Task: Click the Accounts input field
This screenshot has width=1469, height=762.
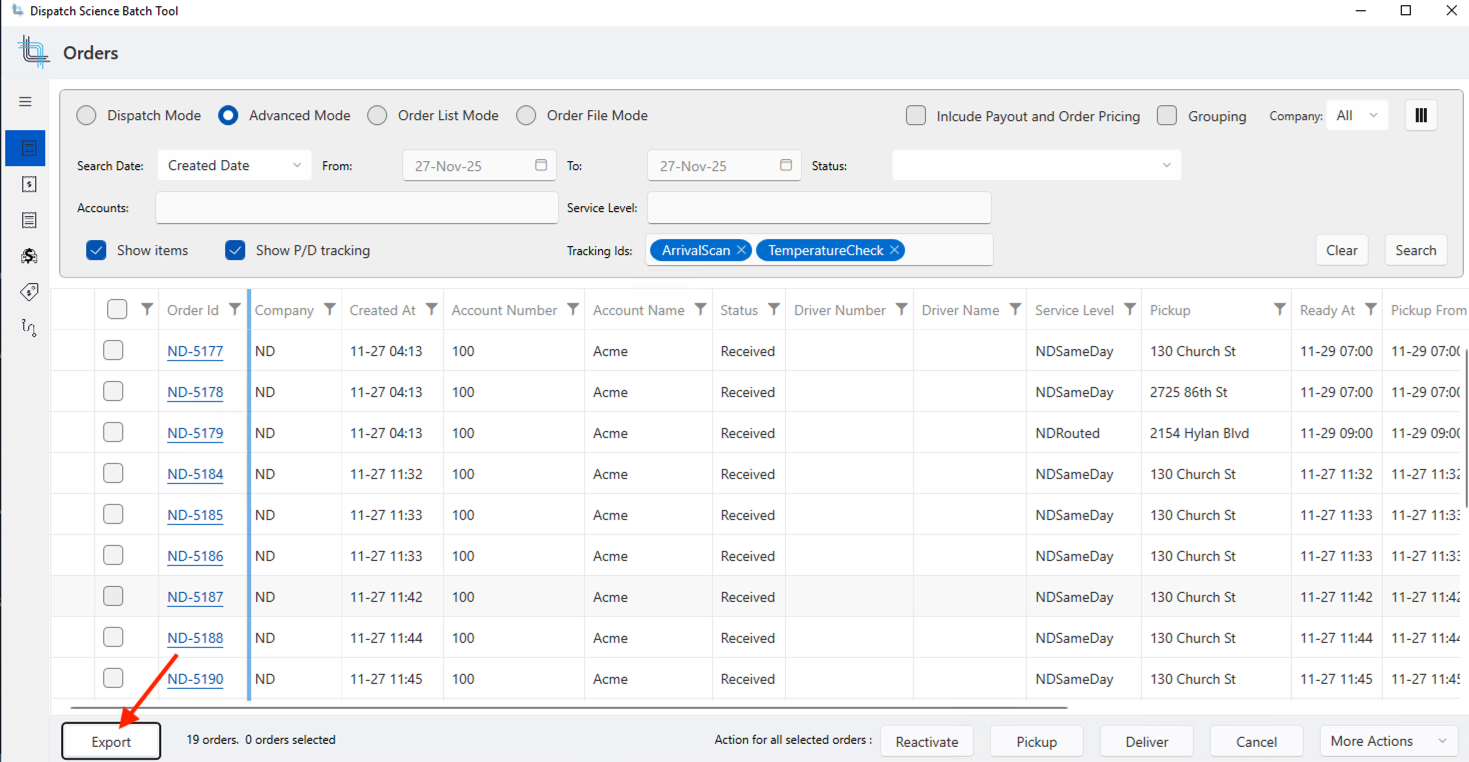Action: (357, 208)
